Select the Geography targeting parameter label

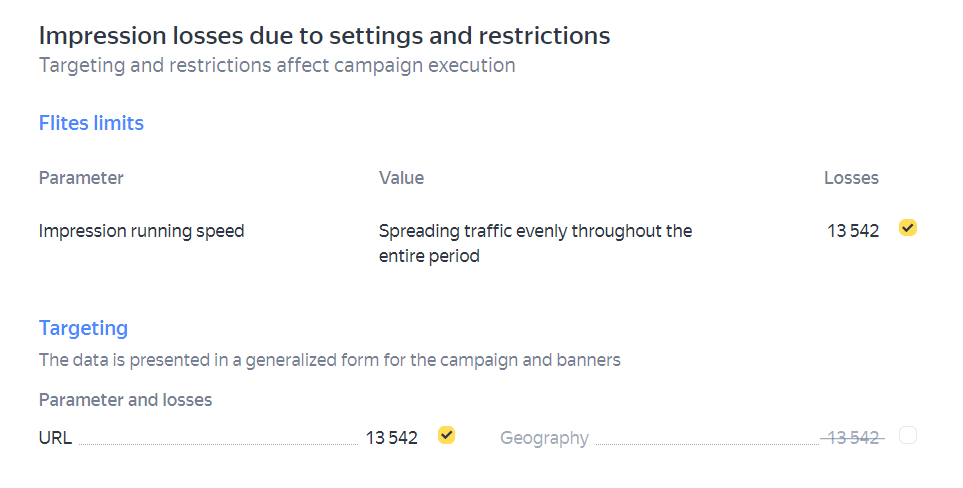coord(544,438)
